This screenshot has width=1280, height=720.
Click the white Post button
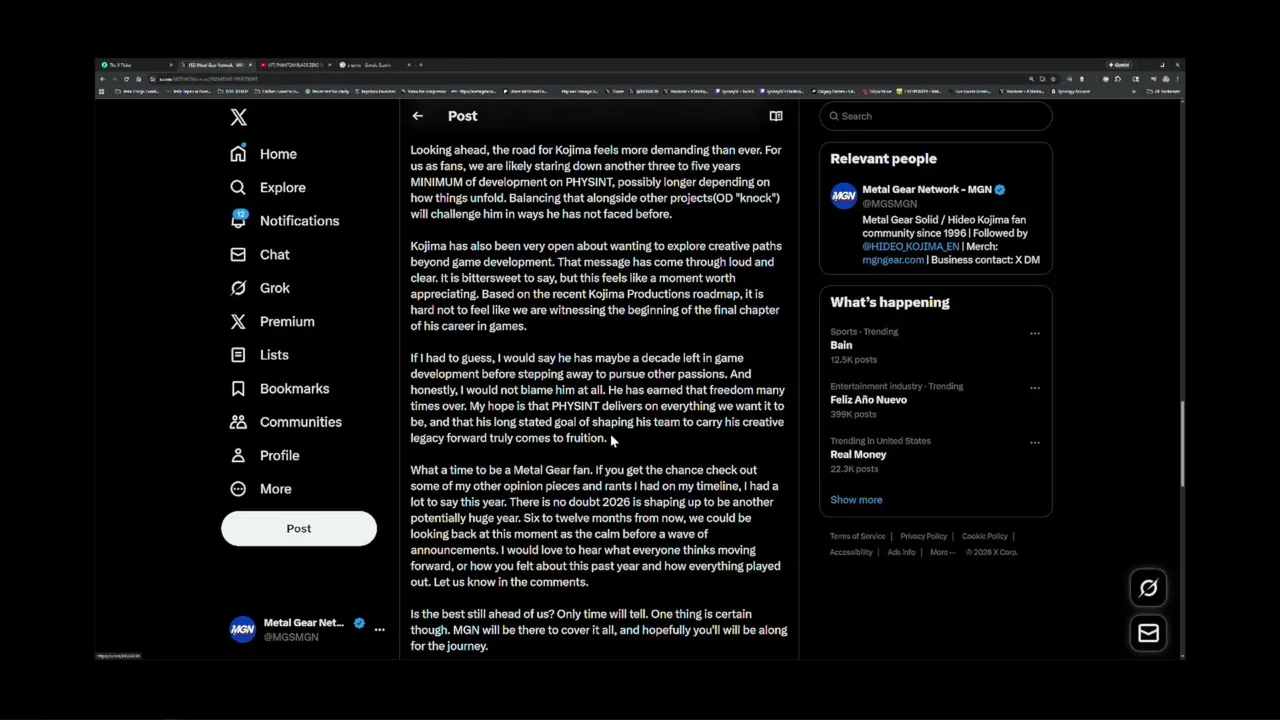pos(299,529)
